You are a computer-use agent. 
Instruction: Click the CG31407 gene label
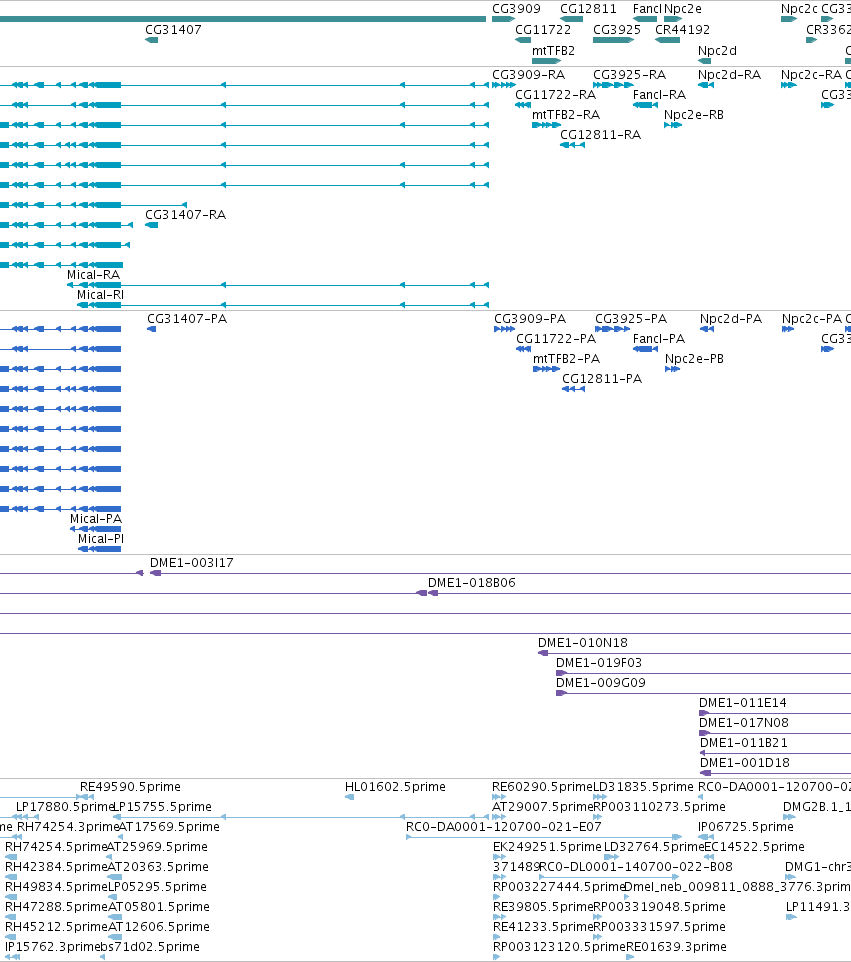coord(173,30)
